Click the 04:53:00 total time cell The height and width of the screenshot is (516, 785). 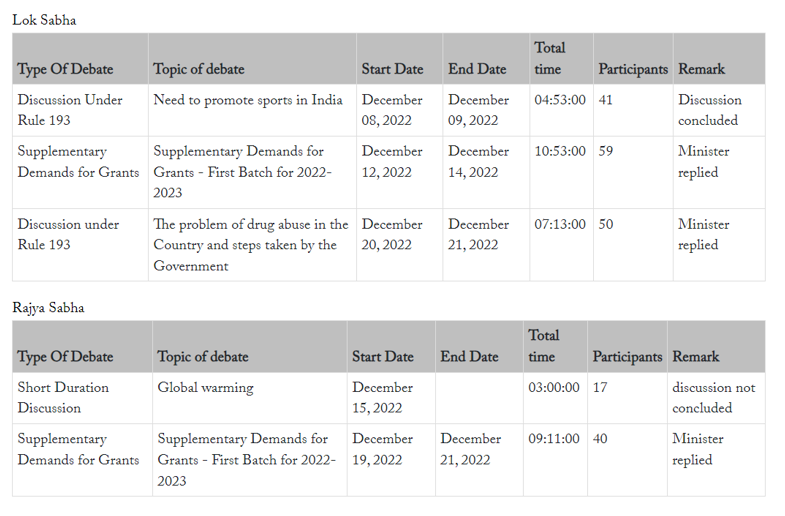tap(561, 110)
